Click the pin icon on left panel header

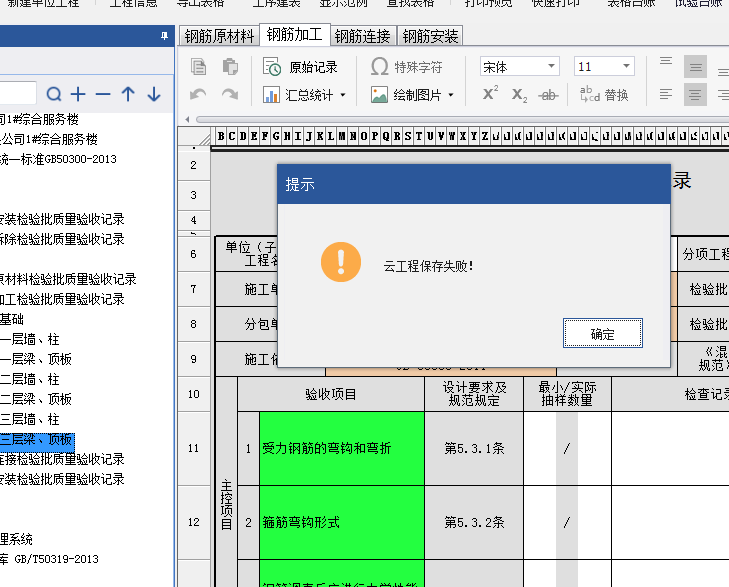click(x=165, y=36)
